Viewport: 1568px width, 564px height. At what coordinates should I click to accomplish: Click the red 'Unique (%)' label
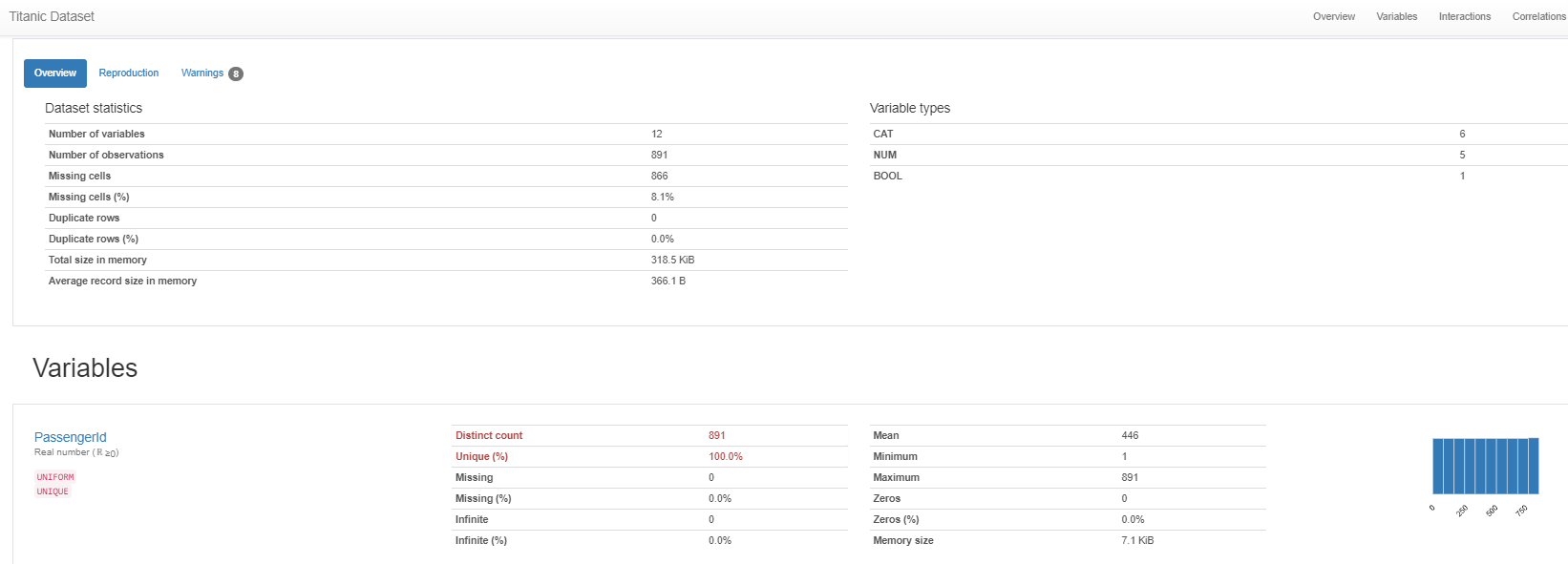tap(481, 456)
